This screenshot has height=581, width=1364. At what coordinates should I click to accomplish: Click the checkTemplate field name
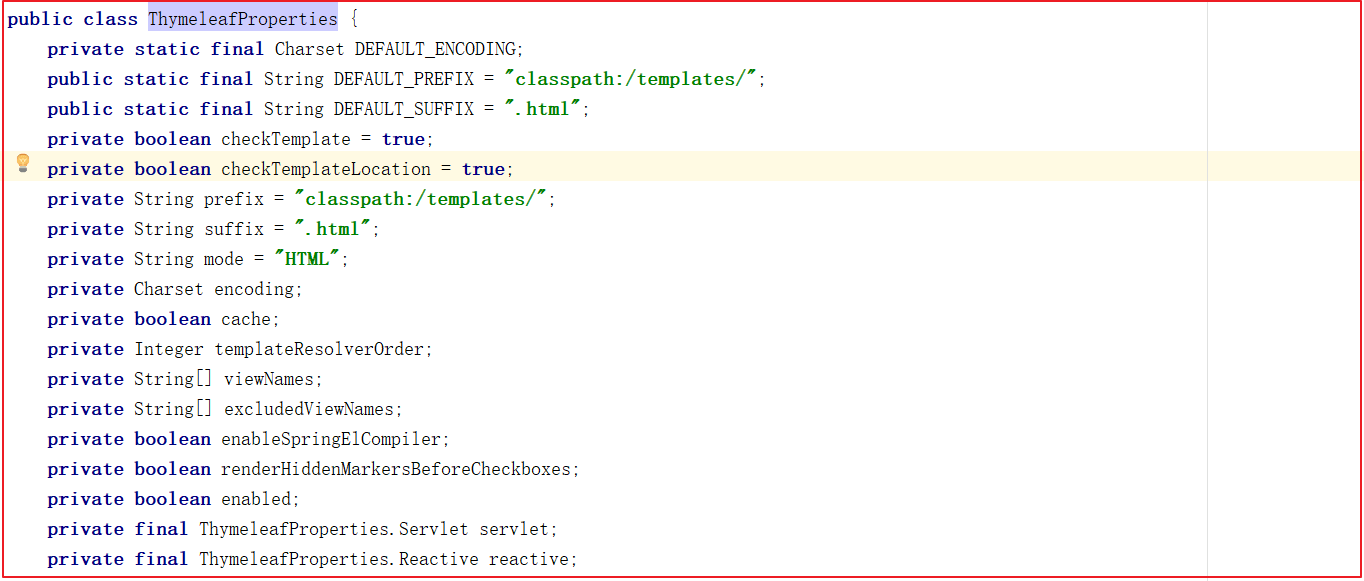click(x=285, y=139)
